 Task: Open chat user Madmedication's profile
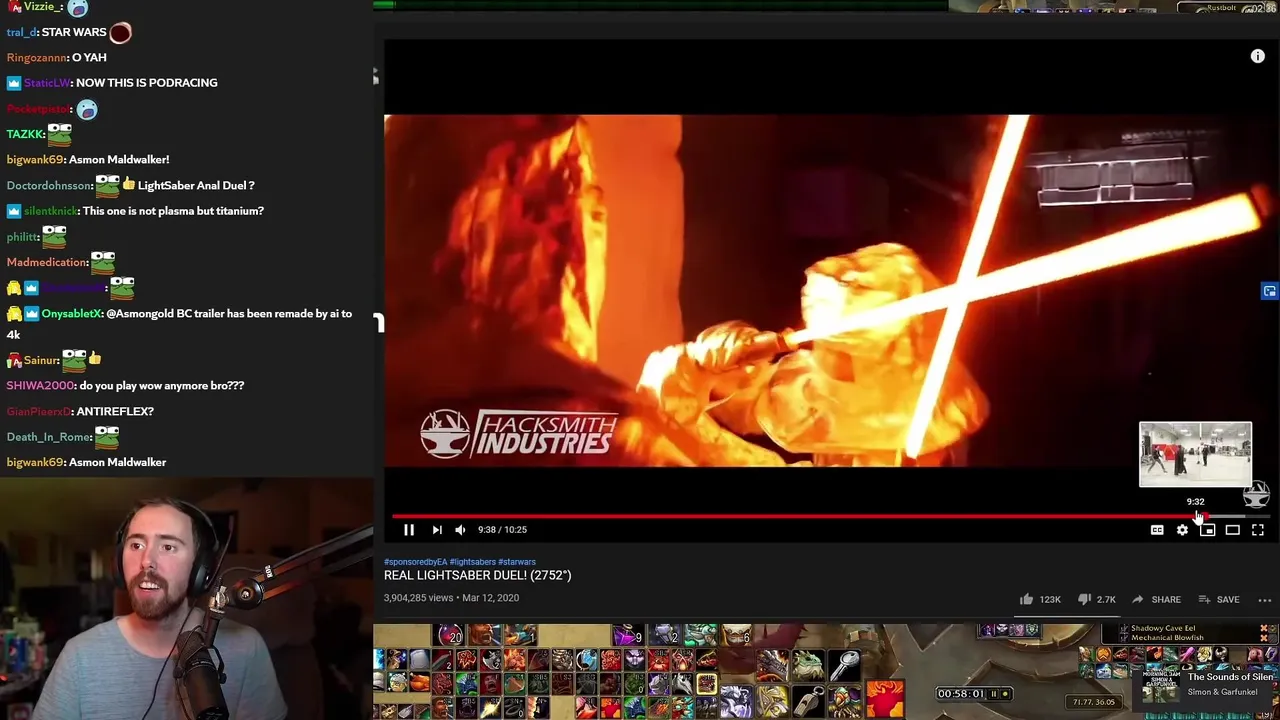click(47, 262)
